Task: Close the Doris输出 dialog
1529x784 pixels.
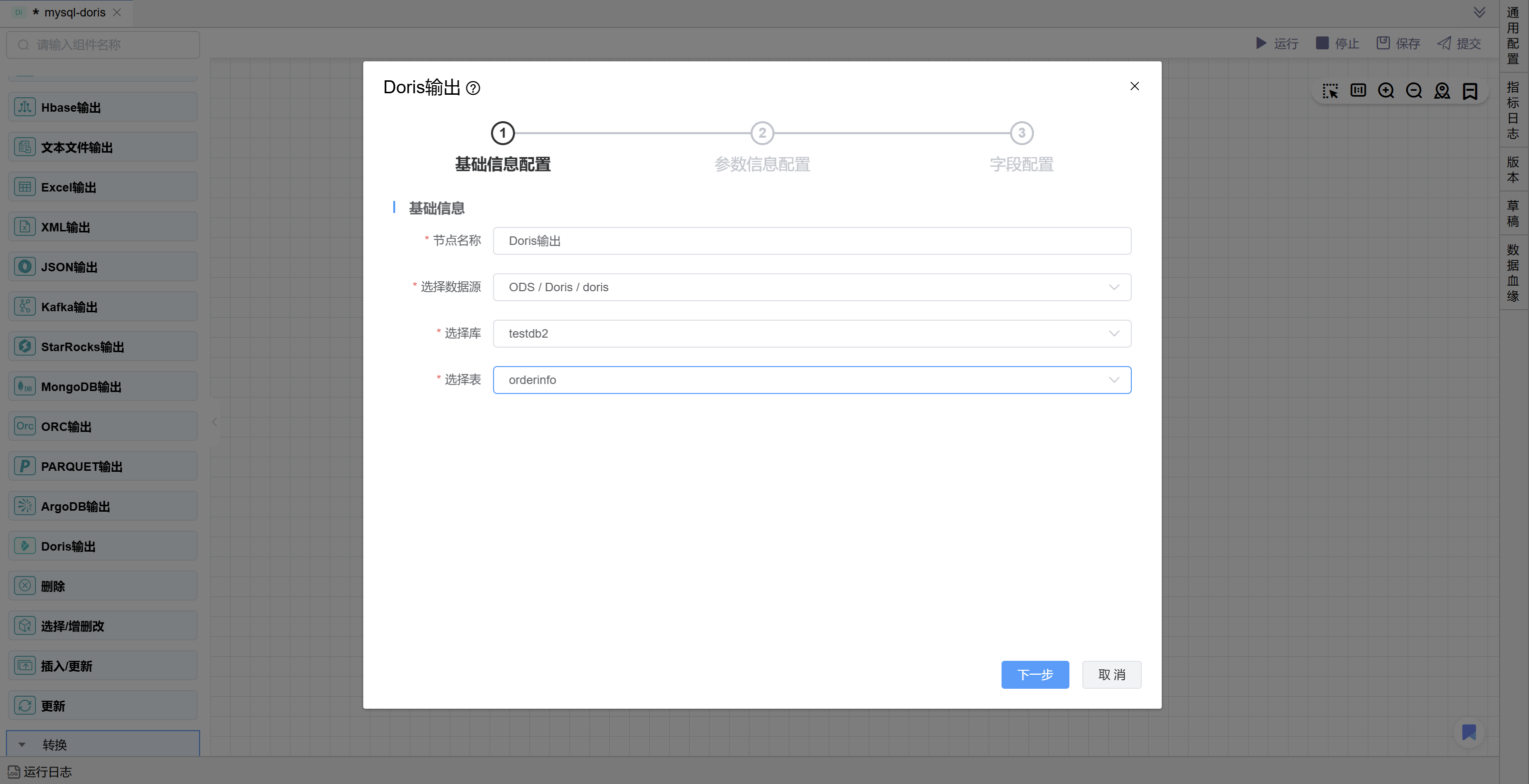Action: coord(1134,86)
